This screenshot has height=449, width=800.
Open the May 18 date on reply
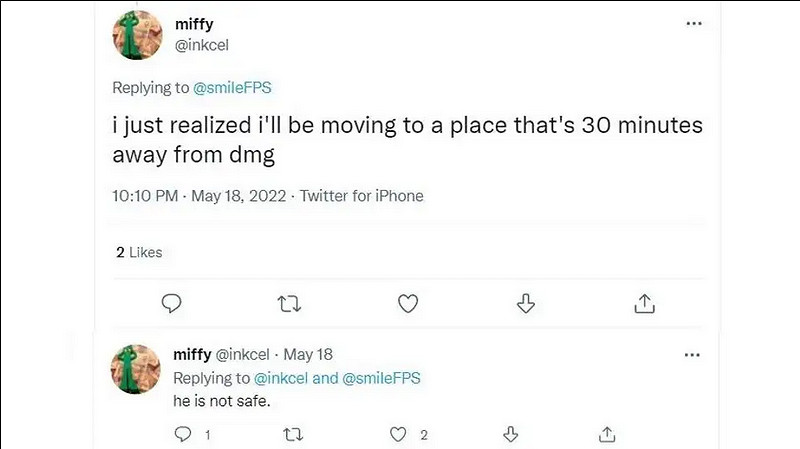(308, 355)
